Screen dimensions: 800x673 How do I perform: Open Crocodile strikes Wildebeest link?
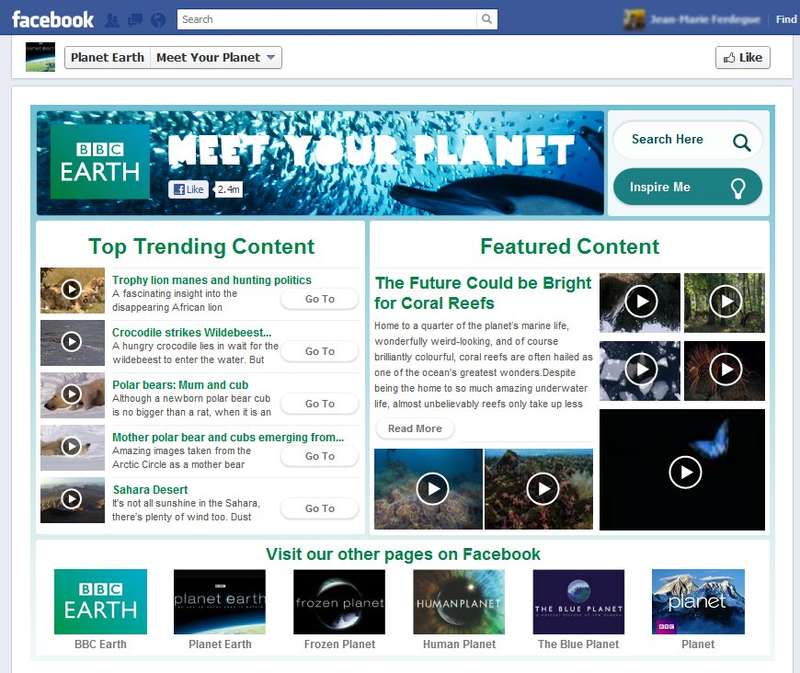[192, 333]
